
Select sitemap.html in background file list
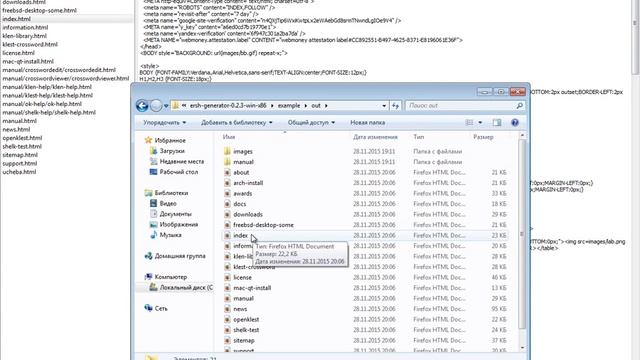pos(20,155)
